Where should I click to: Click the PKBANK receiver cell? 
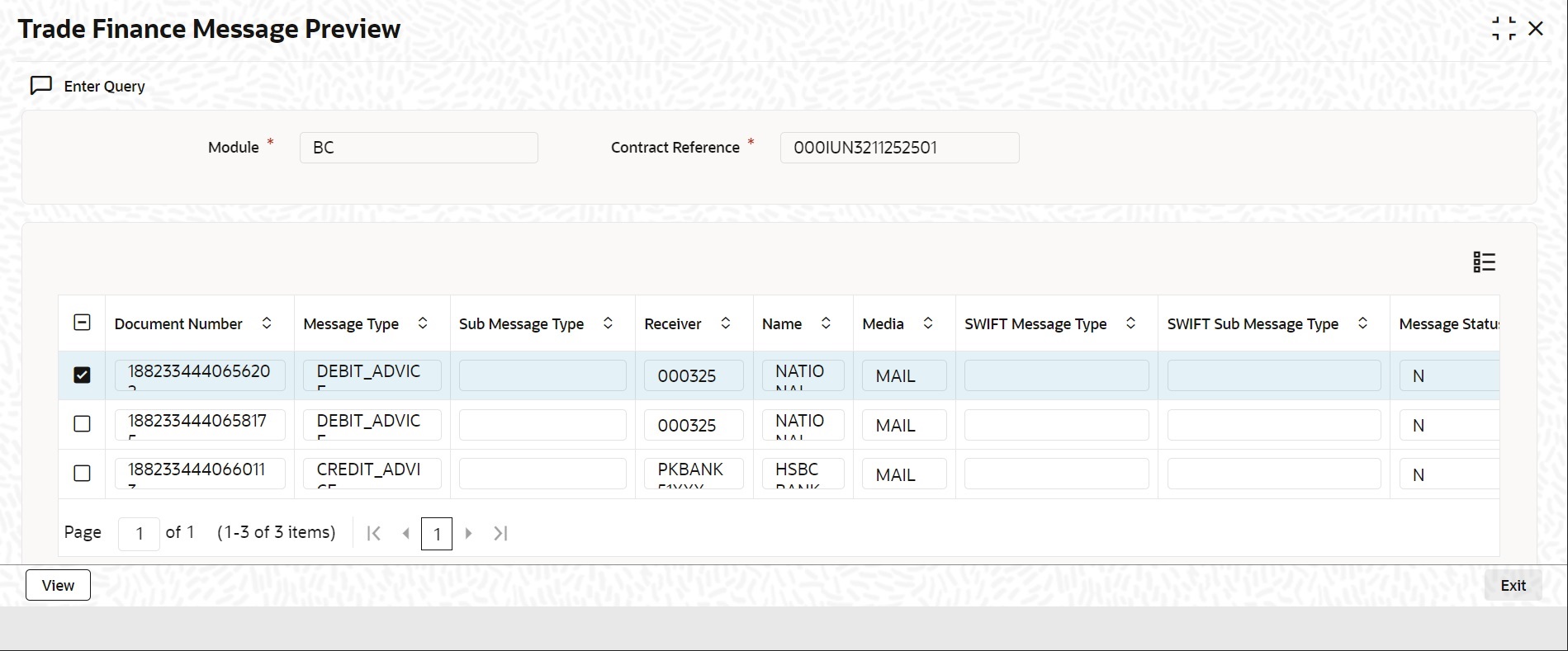(x=694, y=474)
